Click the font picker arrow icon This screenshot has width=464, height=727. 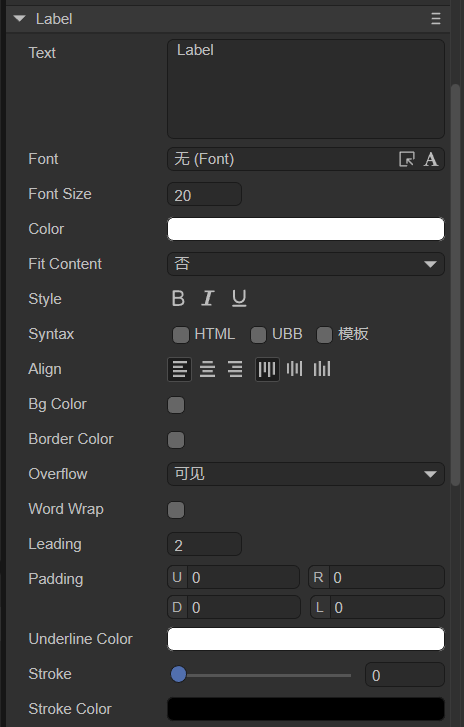pos(407,159)
